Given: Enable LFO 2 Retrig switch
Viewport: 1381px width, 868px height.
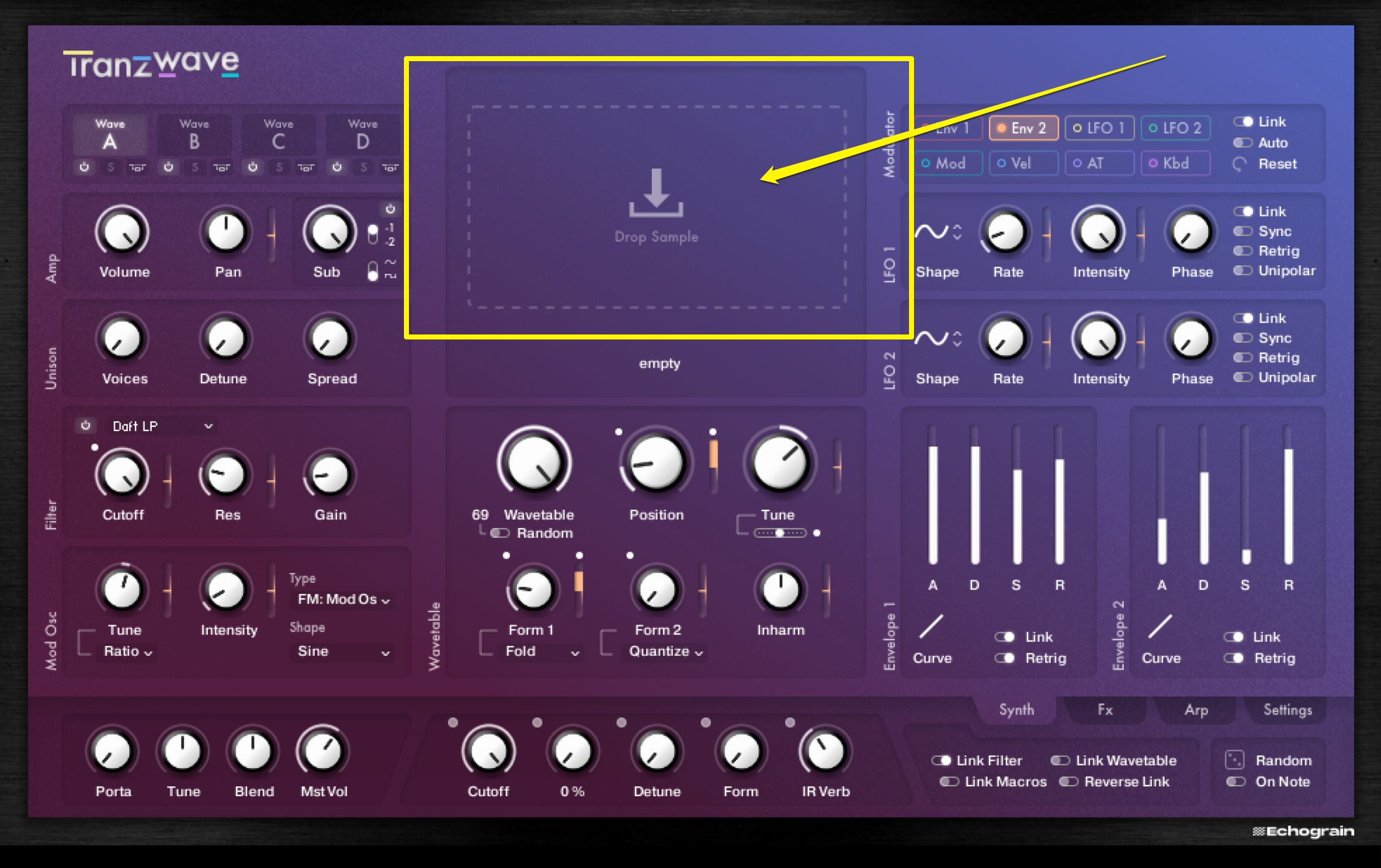Looking at the screenshot, I should 1243,358.
